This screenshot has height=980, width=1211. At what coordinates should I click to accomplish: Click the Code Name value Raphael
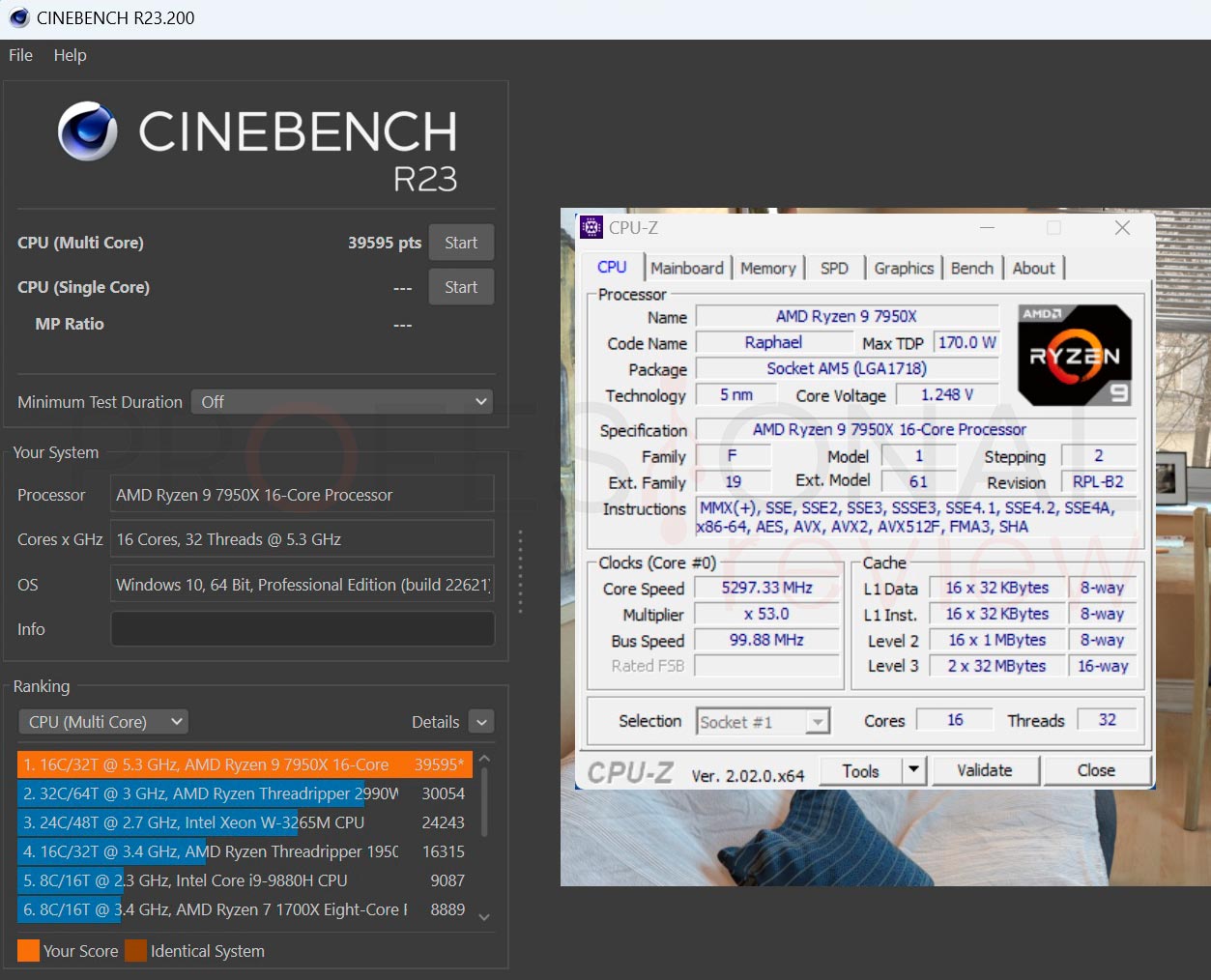pos(773,342)
